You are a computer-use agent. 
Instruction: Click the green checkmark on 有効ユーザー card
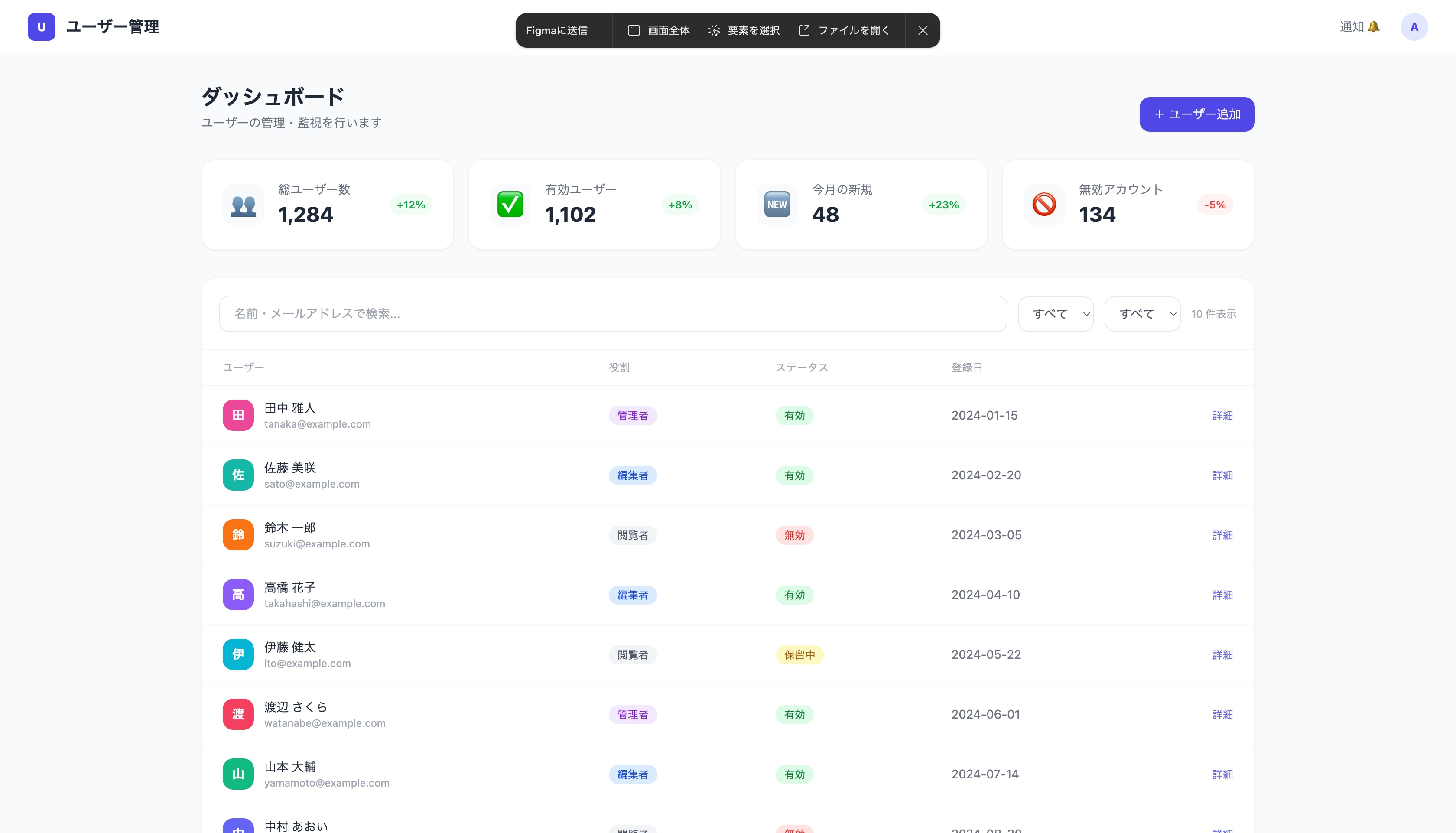coord(510,205)
